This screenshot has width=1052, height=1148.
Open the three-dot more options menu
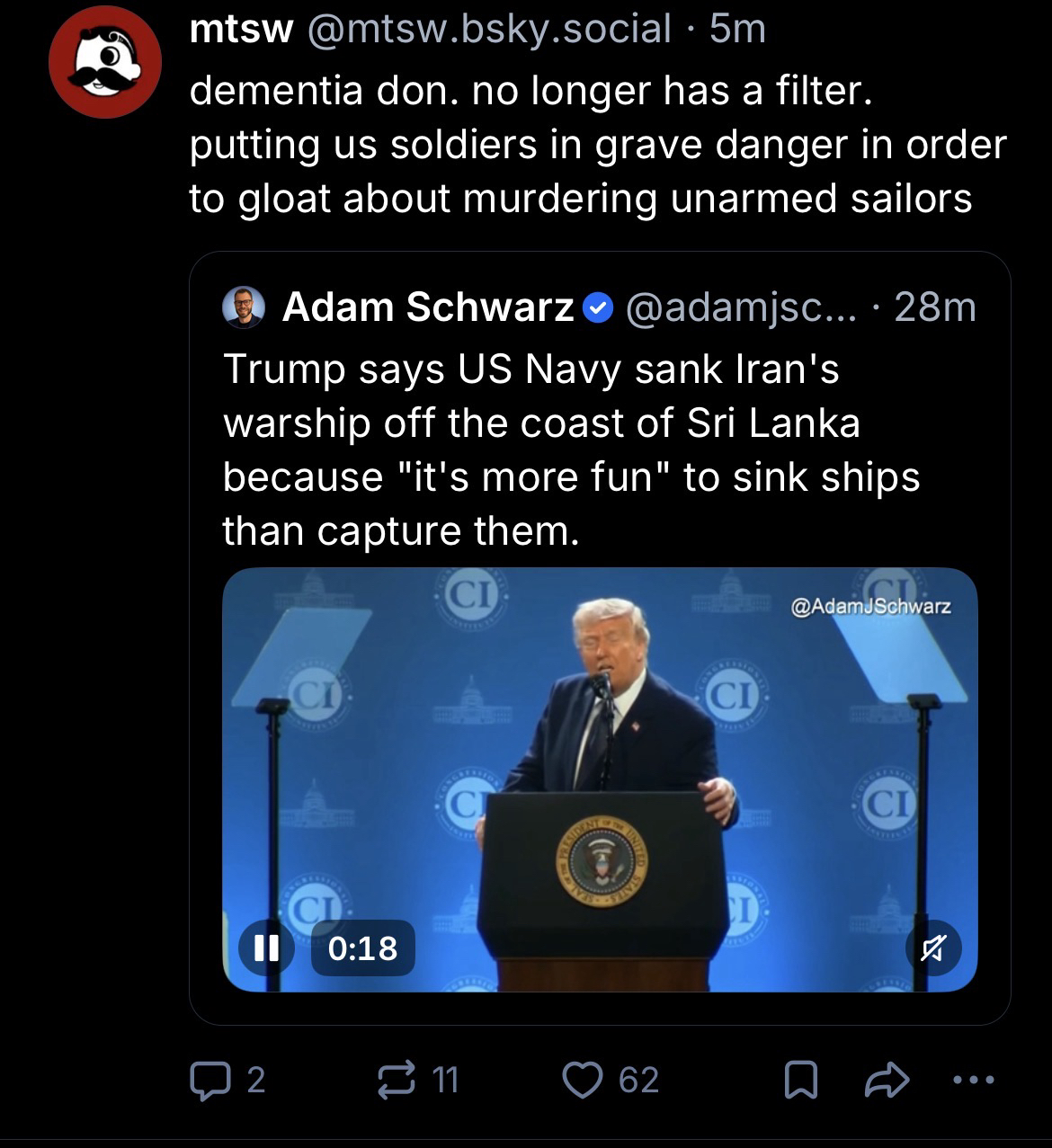click(975, 1080)
